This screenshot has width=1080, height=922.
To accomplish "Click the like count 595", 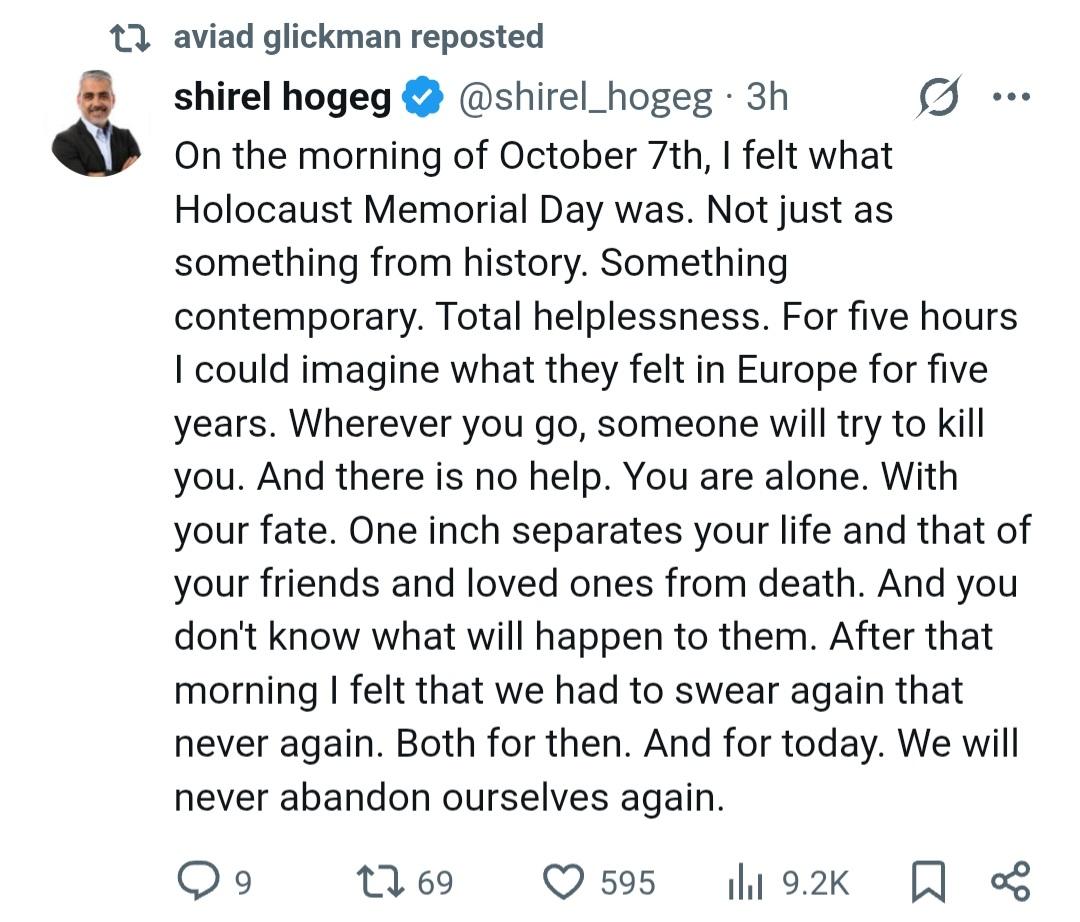I will (x=628, y=883).
